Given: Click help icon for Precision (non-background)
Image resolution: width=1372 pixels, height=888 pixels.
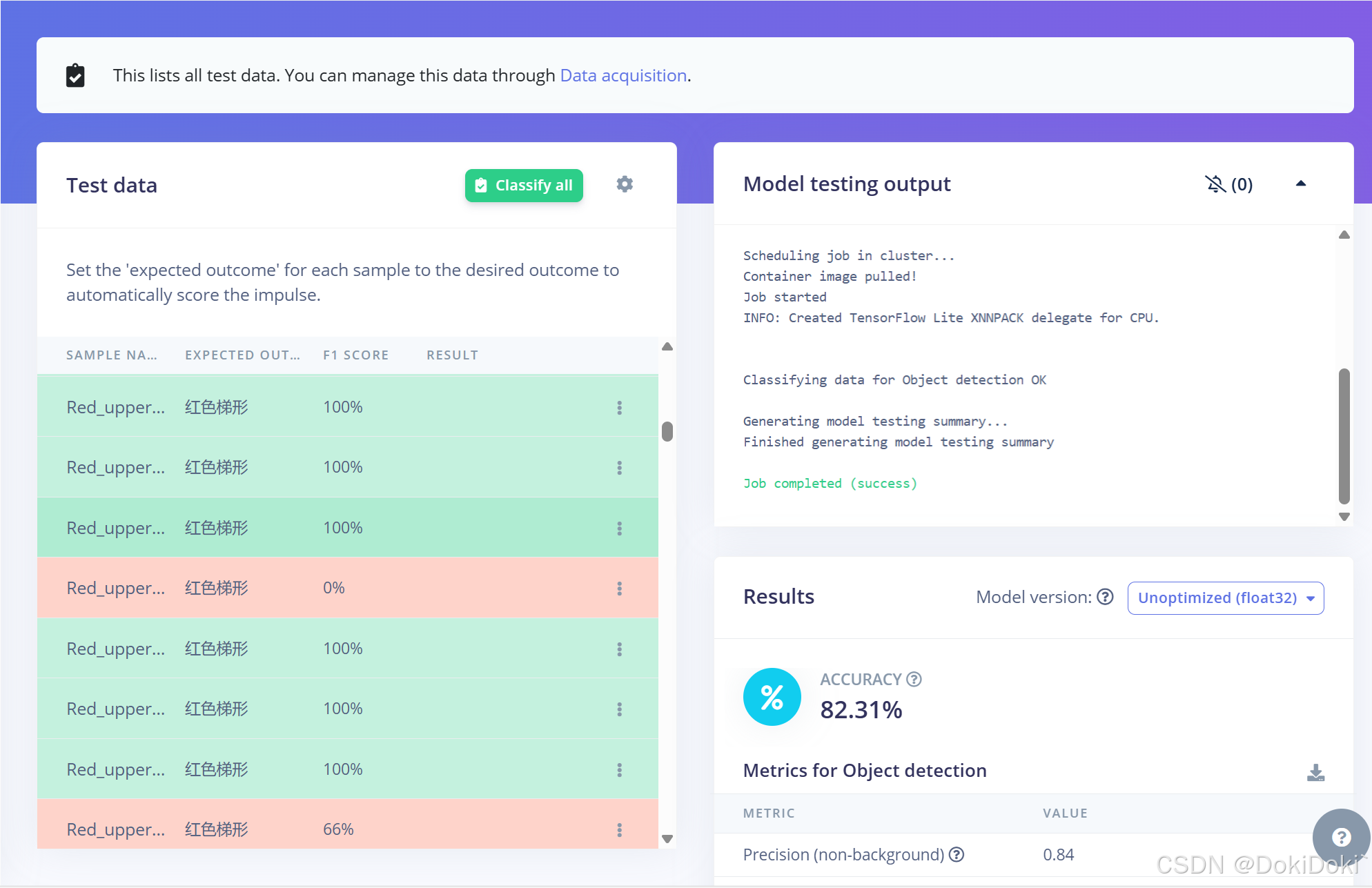Looking at the screenshot, I should click(957, 855).
